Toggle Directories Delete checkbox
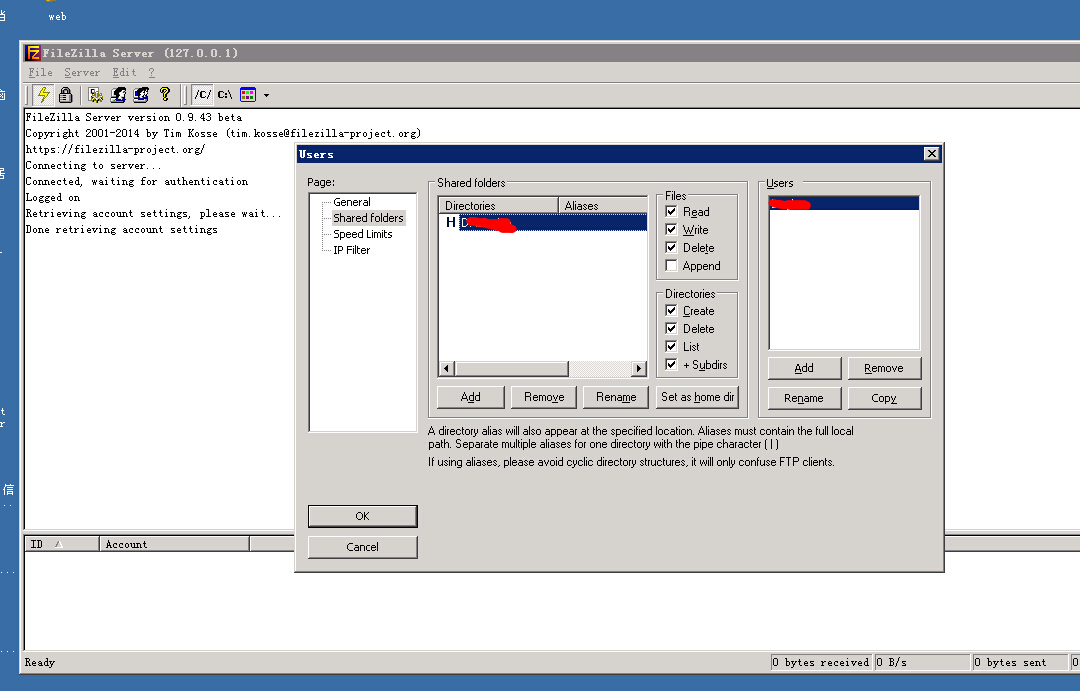Image resolution: width=1080 pixels, height=691 pixels. click(672, 329)
